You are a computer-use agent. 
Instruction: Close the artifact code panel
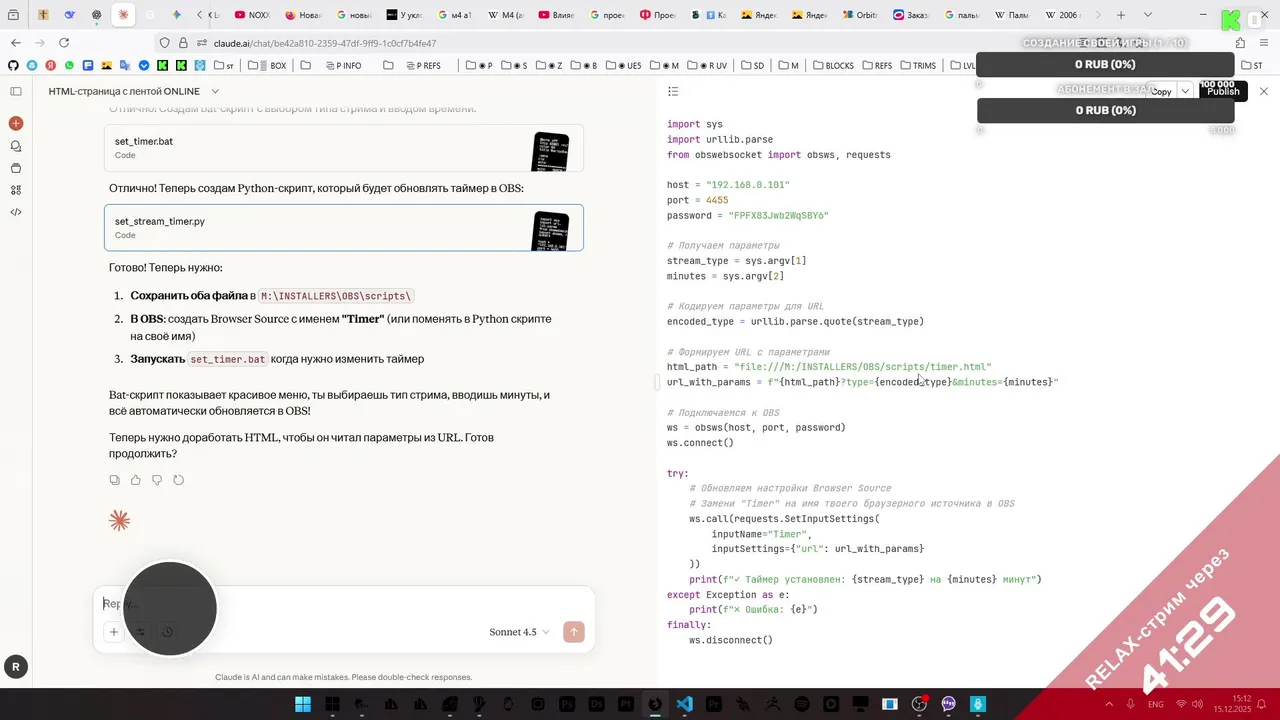click(x=1263, y=91)
